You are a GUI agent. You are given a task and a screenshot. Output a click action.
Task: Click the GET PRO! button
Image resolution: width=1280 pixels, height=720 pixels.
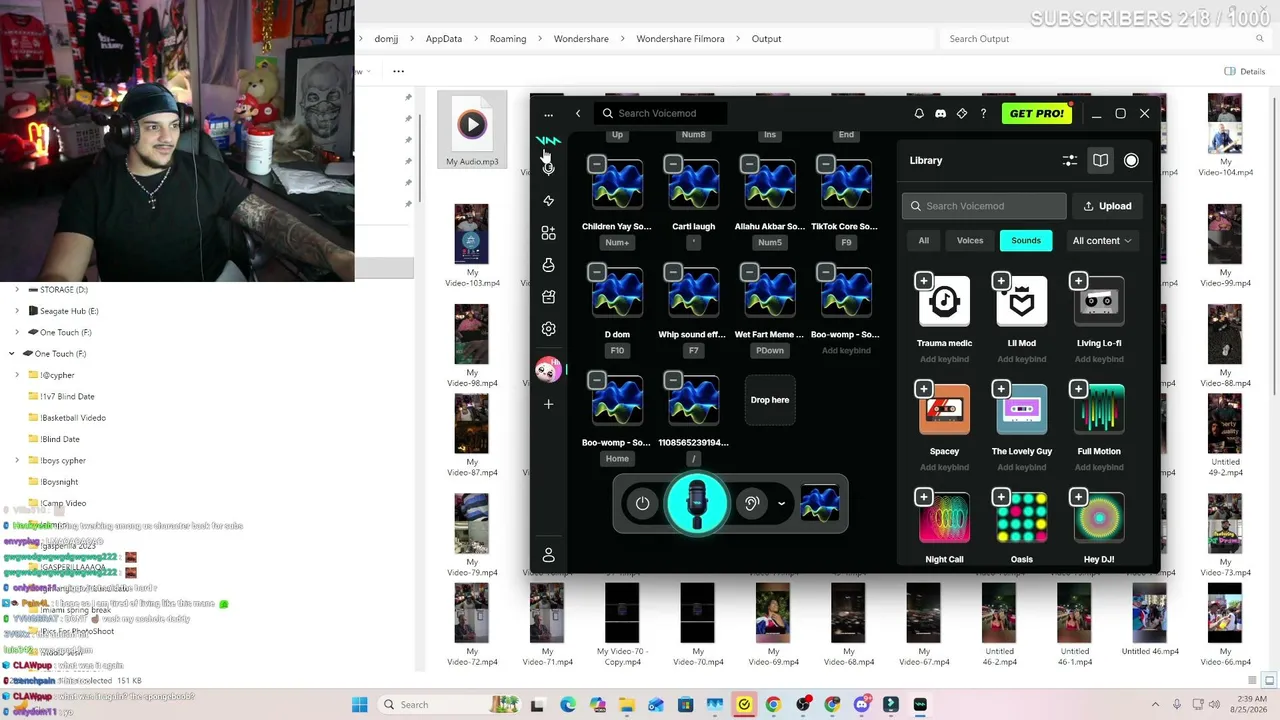click(x=1037, y=114)
